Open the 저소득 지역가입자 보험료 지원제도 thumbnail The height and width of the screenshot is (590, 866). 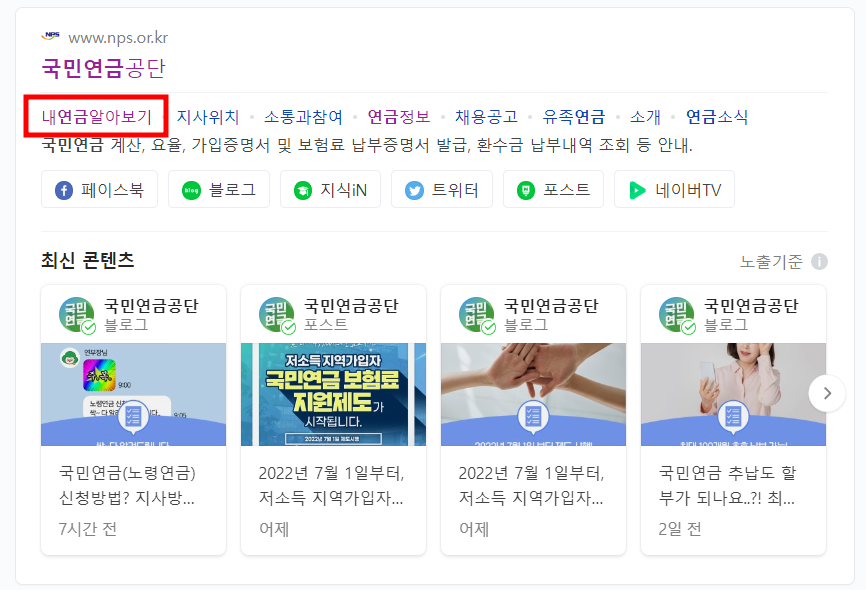click(x=334, y=394)
